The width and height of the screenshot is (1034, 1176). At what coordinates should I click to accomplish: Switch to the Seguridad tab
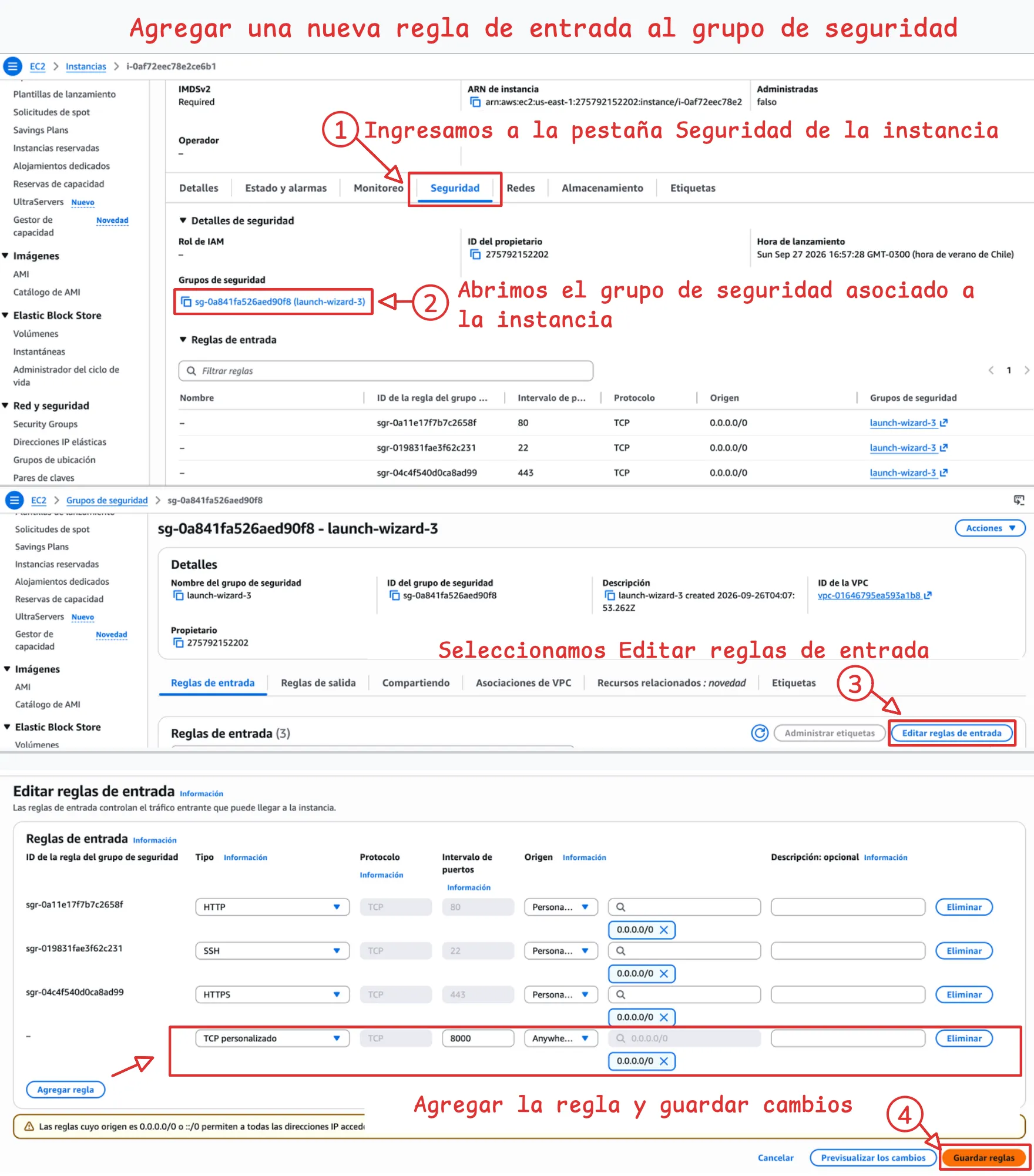coord(455,188)
